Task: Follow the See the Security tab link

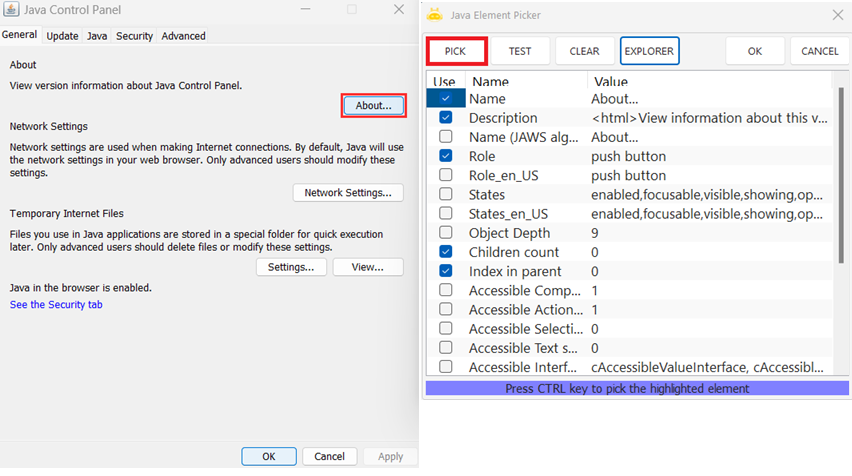Action: tap(56, 305)
